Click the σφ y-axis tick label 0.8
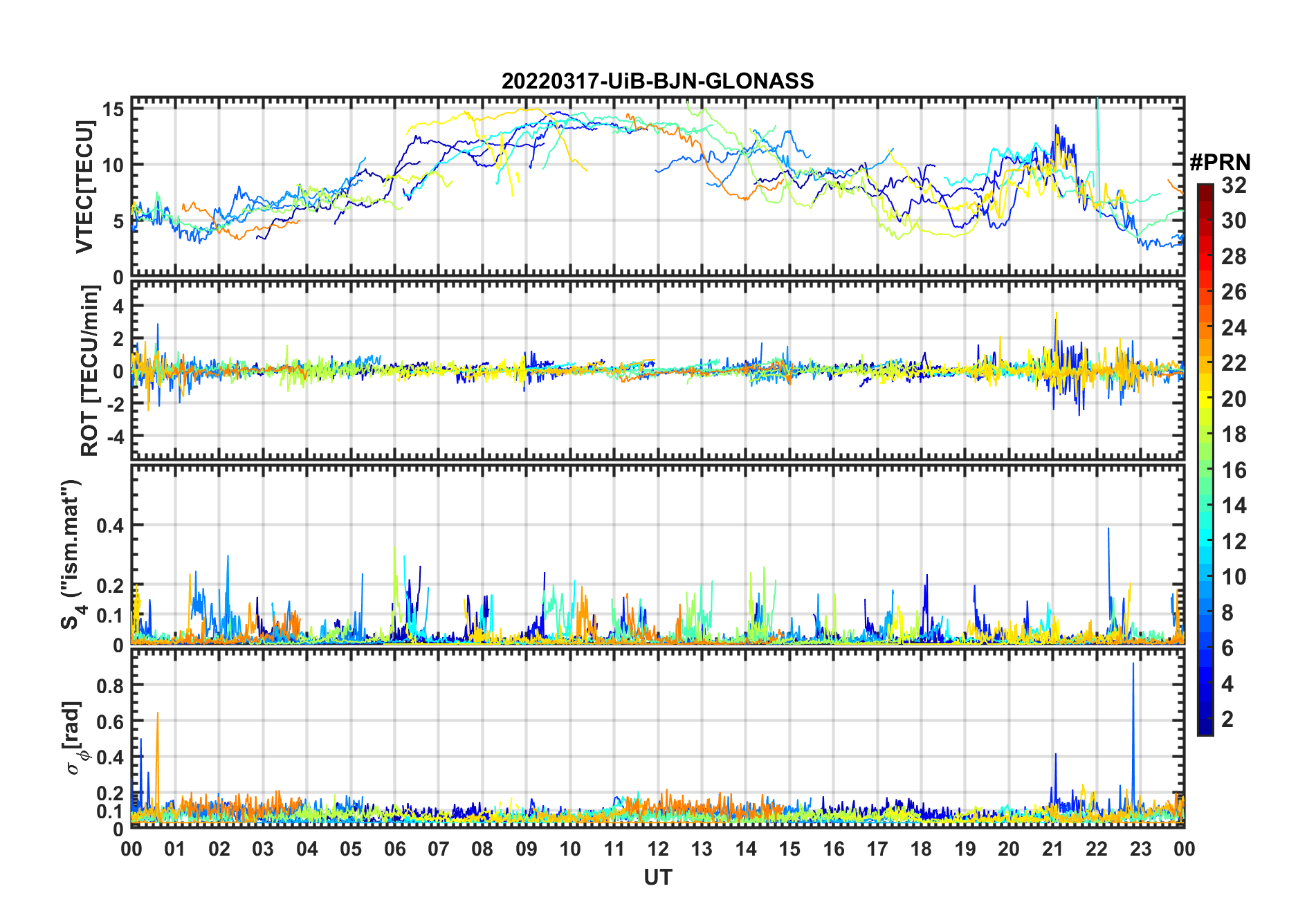This screenshot has height=920, width=1316. 111,686
